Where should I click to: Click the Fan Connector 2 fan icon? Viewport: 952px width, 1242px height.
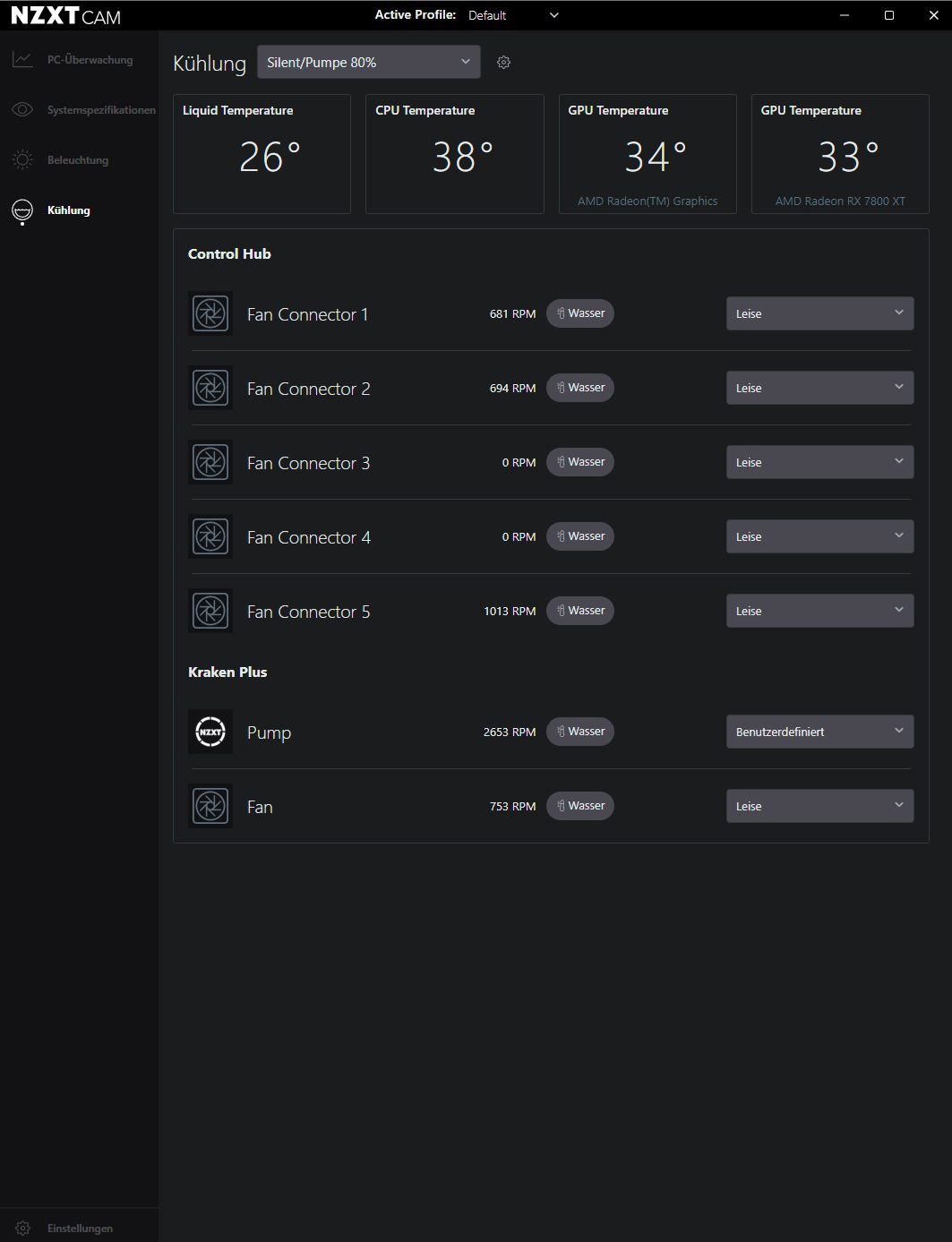tap(210, 388)
